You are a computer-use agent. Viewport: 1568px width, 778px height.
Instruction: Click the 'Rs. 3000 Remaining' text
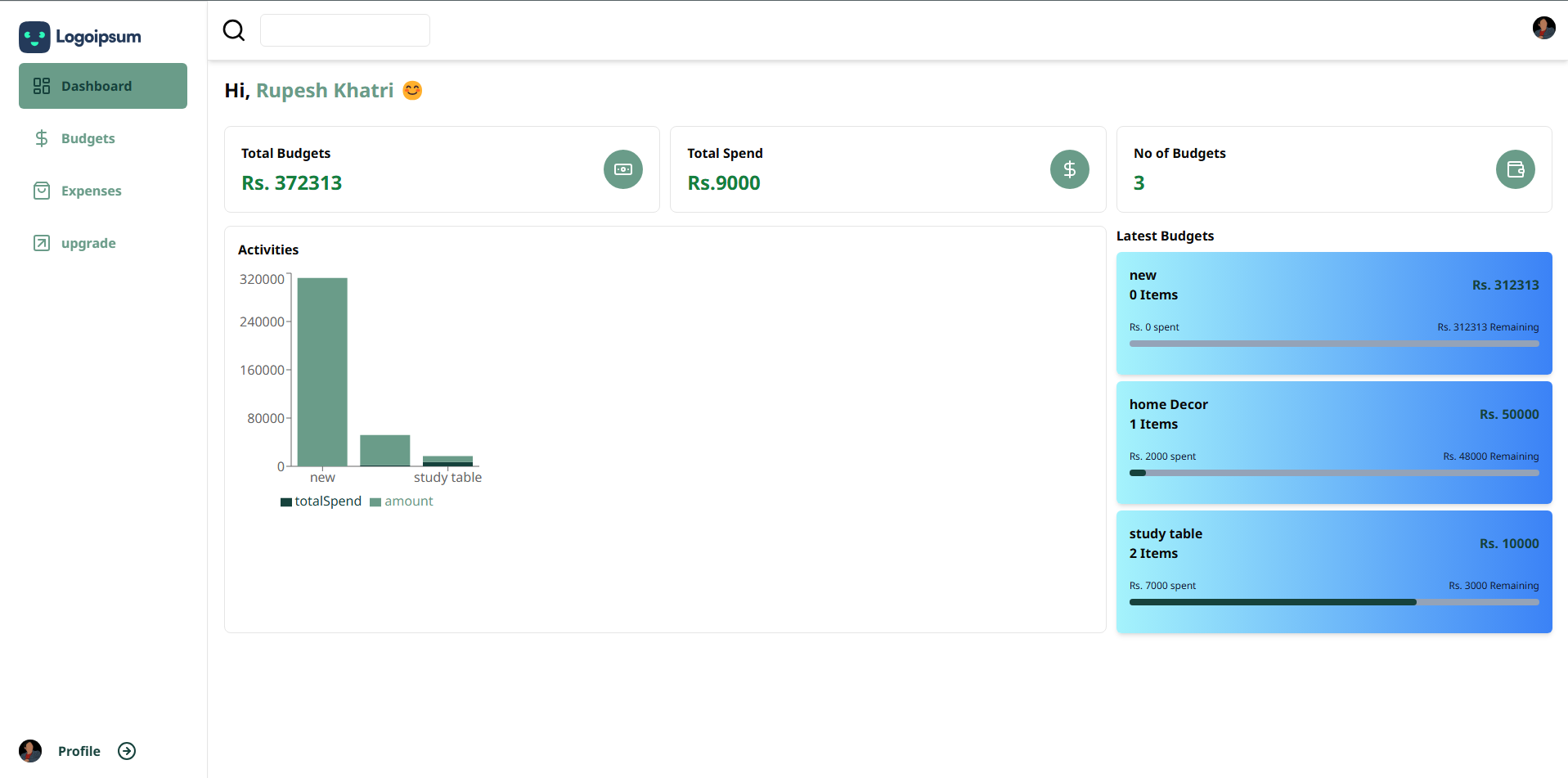point(1494,586)
